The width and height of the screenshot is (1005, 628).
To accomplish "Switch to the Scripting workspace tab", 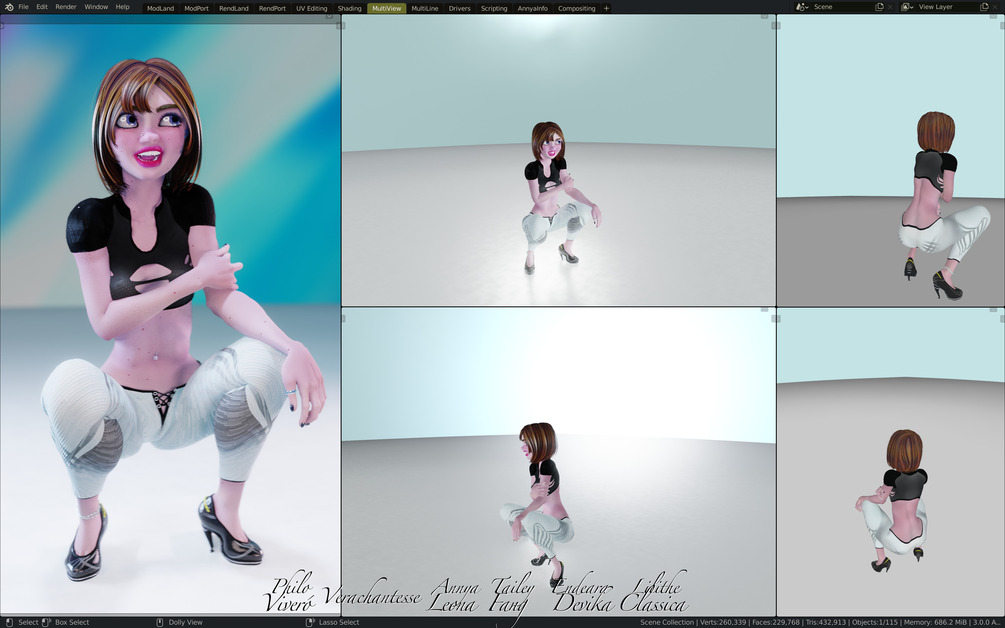I will point(494,8).
